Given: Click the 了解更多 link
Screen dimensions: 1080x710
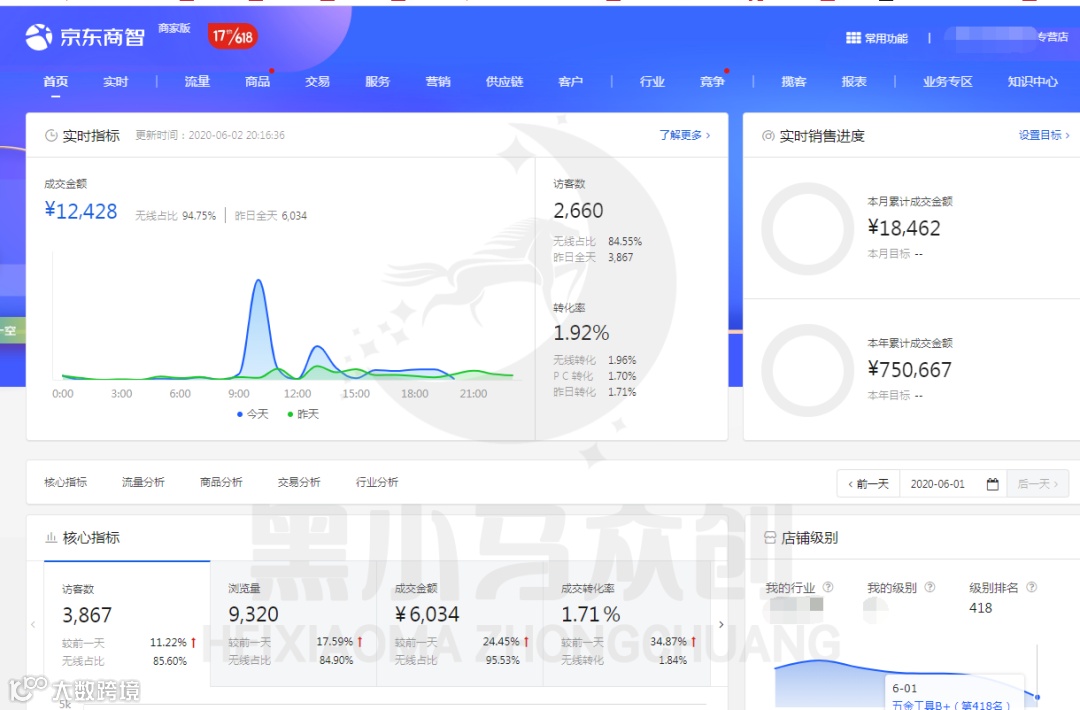Looking at the screenshot, I should (685, 135).
